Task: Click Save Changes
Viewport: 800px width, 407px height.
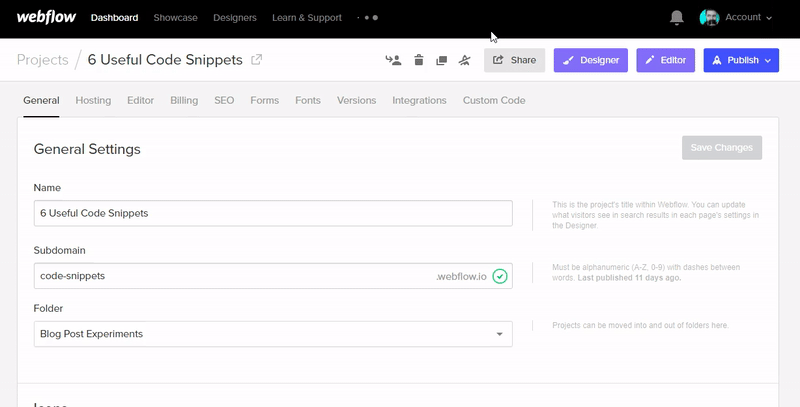Action: tap(722, 147)
